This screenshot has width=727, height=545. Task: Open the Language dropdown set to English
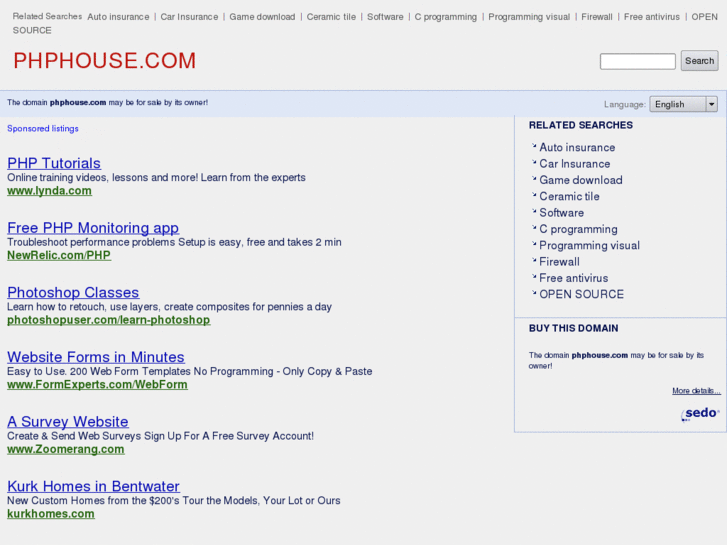click(x=683, y=104)
